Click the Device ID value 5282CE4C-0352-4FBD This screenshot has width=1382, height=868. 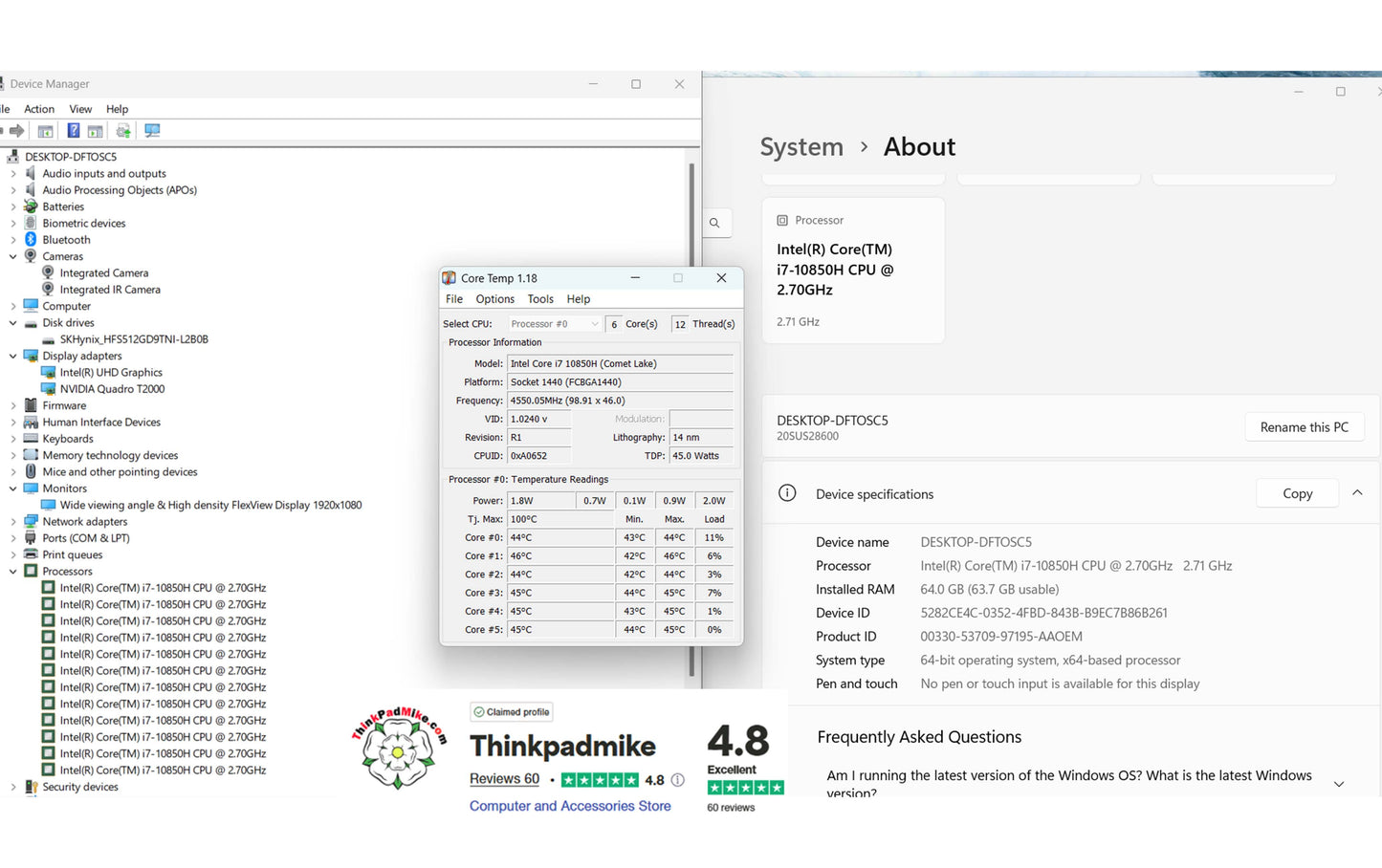tap(1043, 613)
